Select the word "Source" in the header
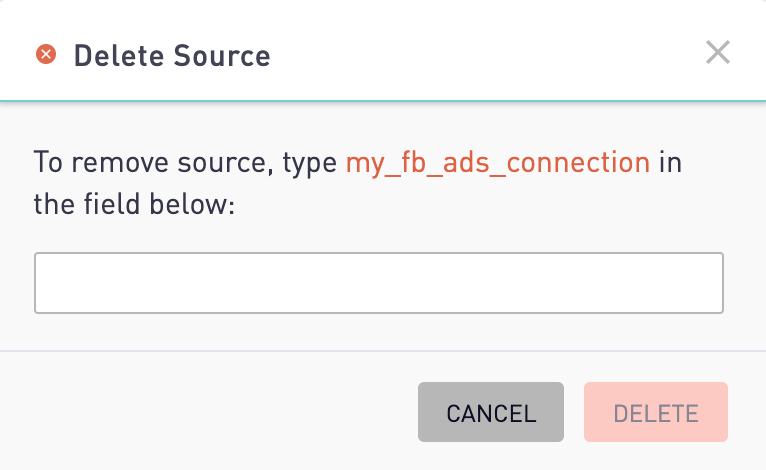 pyautogui.click(x=222, y=55)
